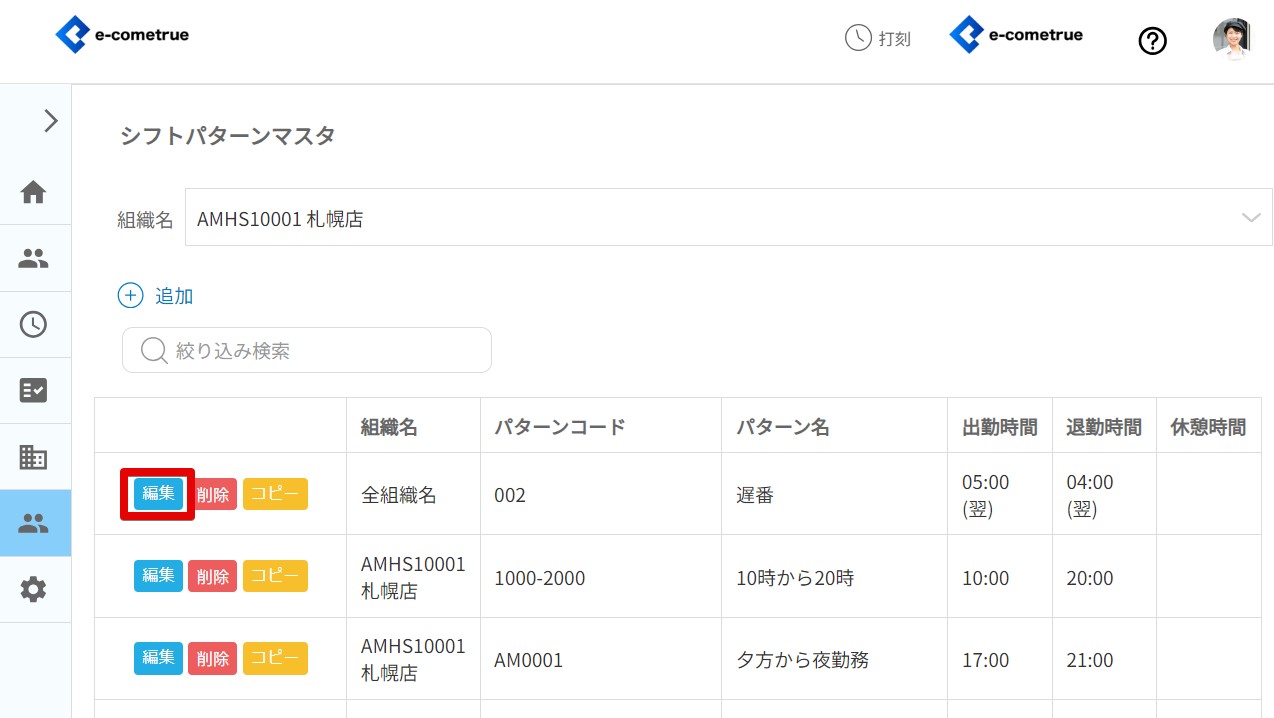Click the 打刻 clock-in button
This screenshot has width=1274, height=718.
tap(878, 39)
